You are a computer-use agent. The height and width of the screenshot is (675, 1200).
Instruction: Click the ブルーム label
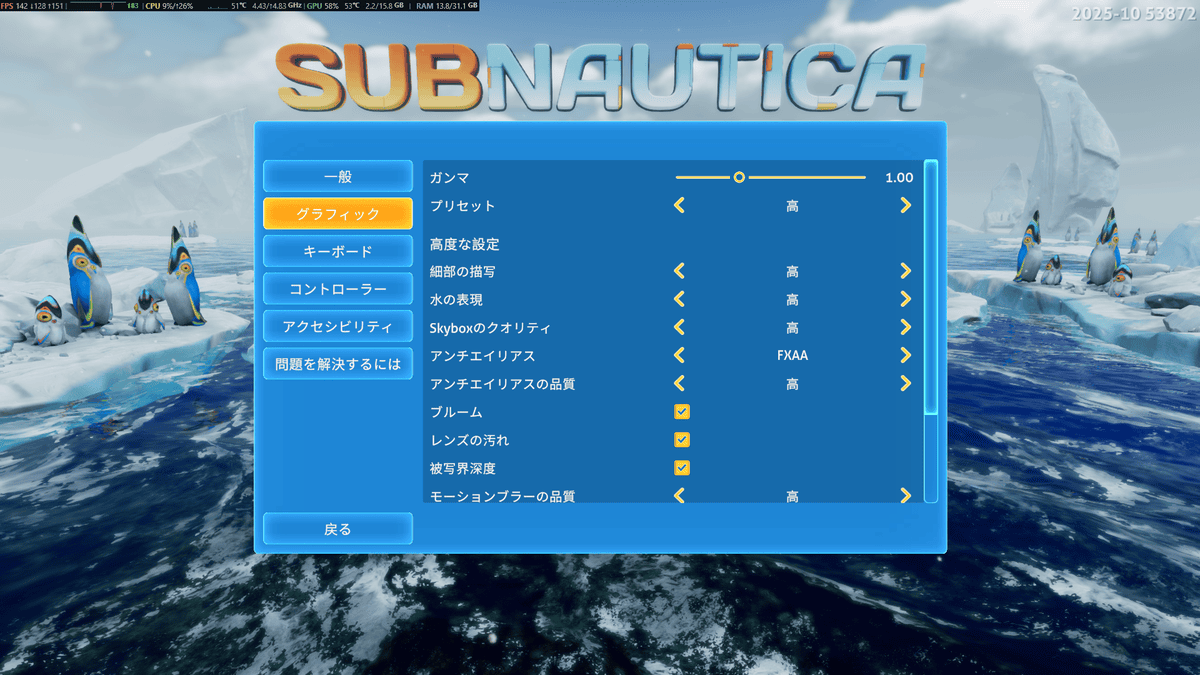(x=456, y=412)
